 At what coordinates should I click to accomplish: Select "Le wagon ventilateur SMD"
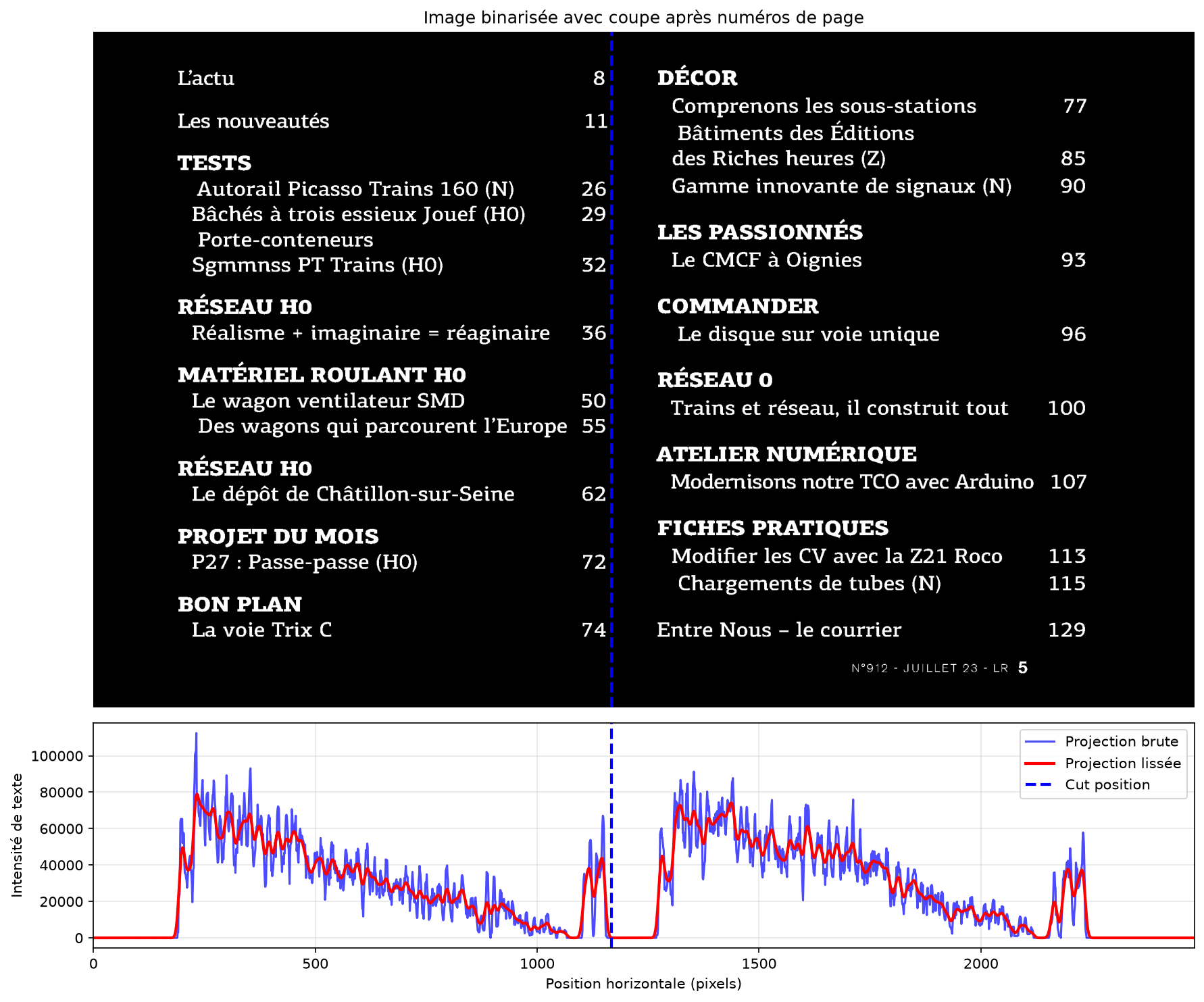[x=328, y=401]
